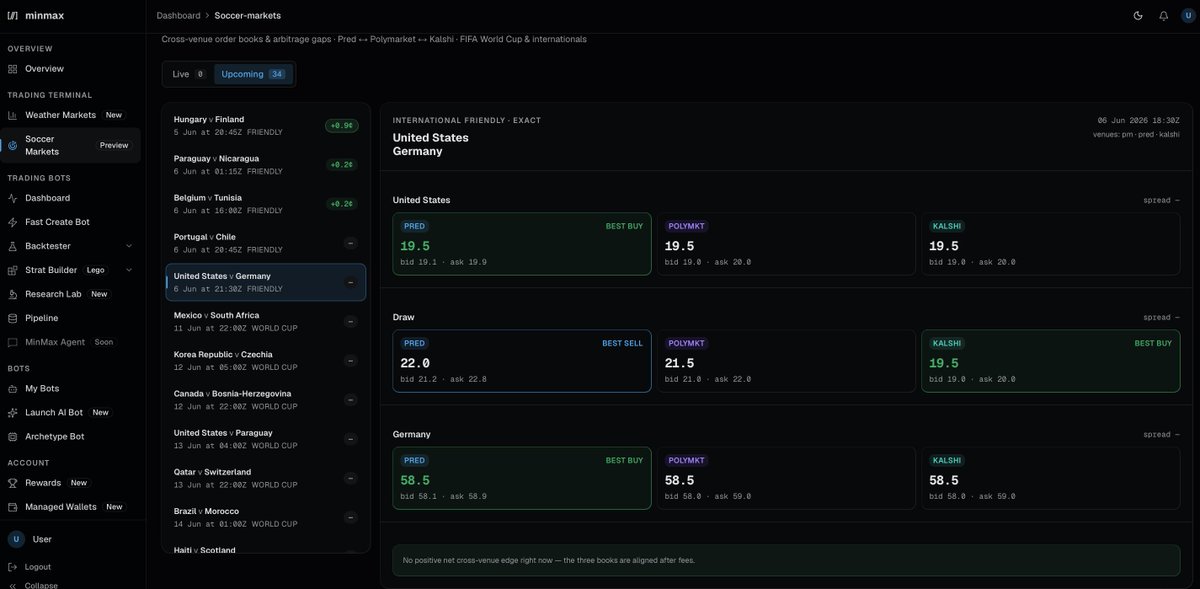
Task: Click the Logout text link
Action: (38, 567)
